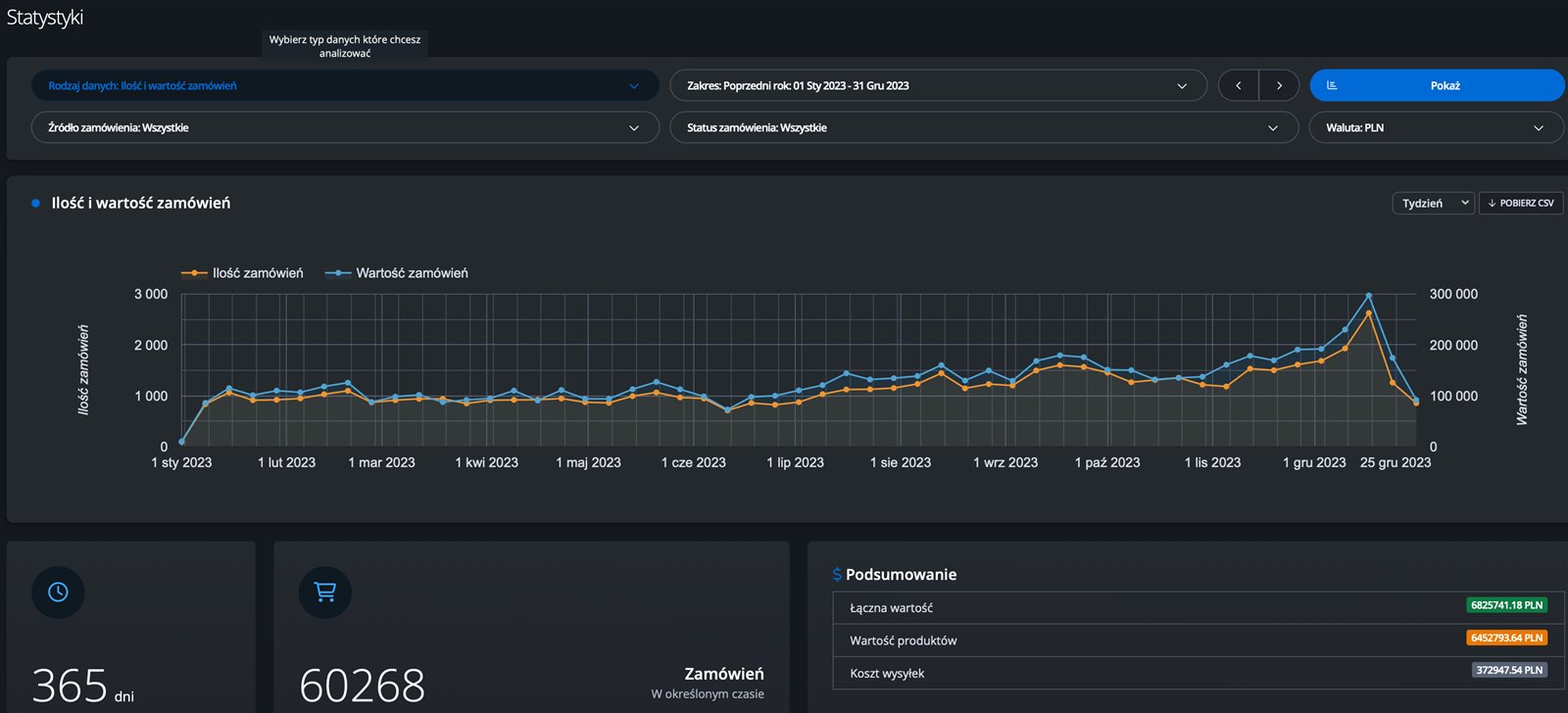Click the chart icon in Pokaż button
The width and height of the screenshot is (1568, 713).
pyautogui.click(x=1332, y=86)
